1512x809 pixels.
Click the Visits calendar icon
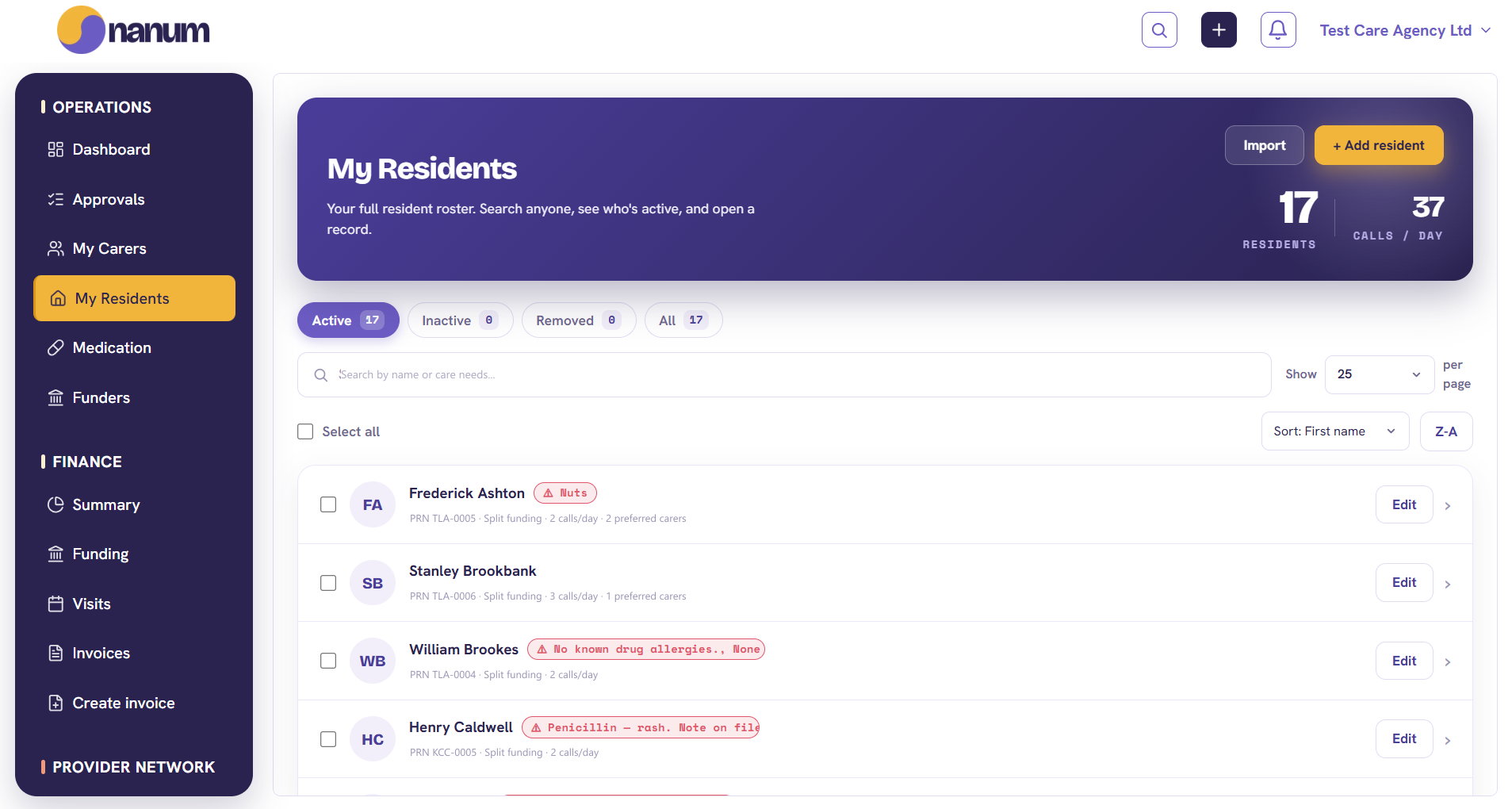[x=56, y=604]
